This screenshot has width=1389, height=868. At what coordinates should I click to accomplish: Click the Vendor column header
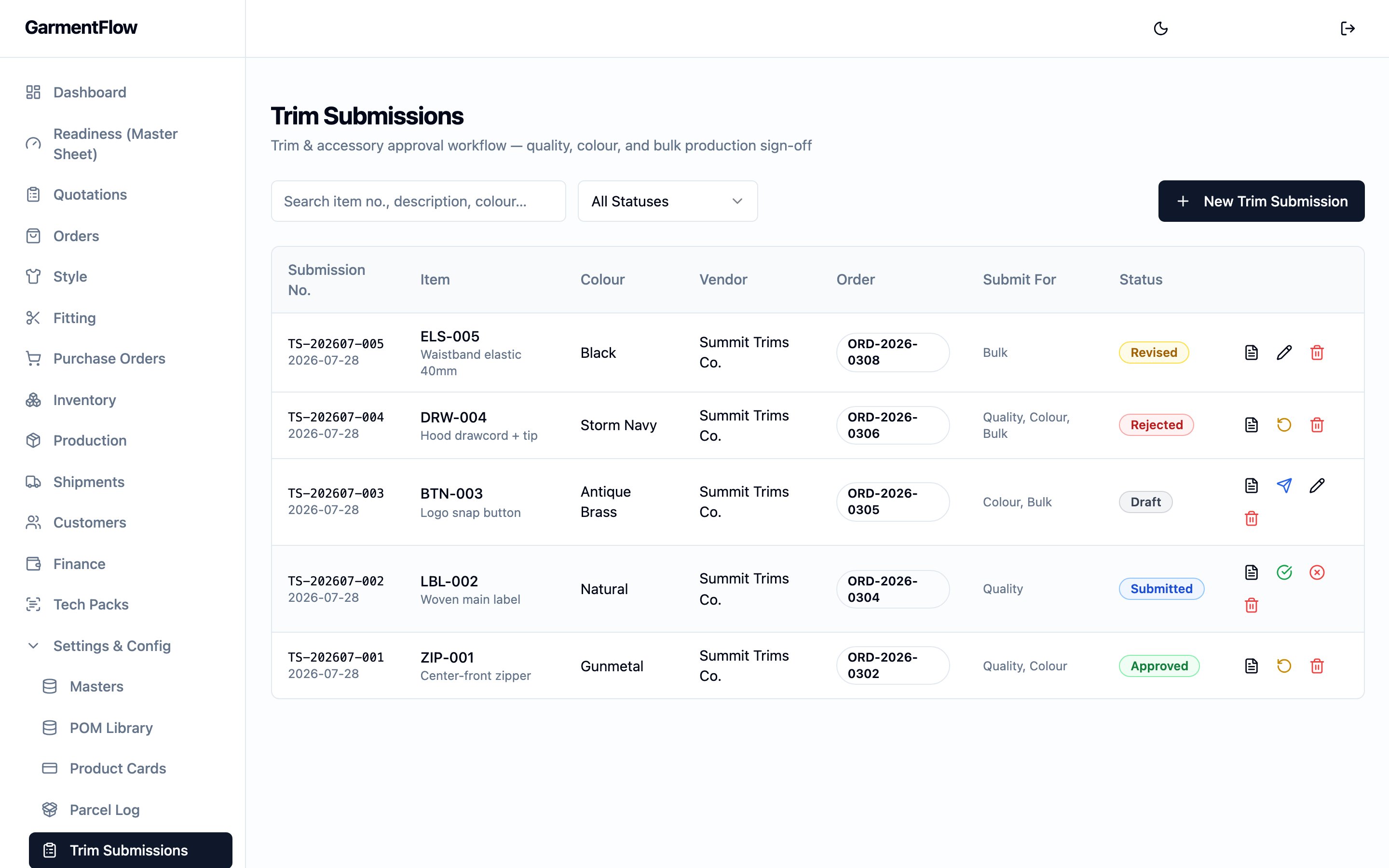pos(723,280)
